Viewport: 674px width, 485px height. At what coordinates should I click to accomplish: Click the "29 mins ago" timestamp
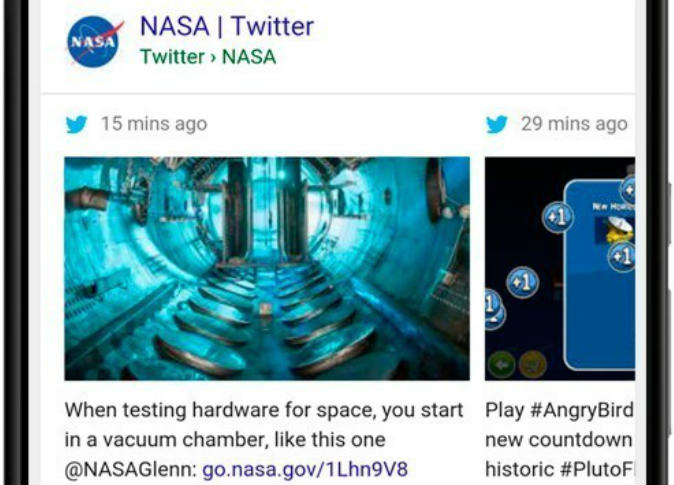tap(574, 124)
